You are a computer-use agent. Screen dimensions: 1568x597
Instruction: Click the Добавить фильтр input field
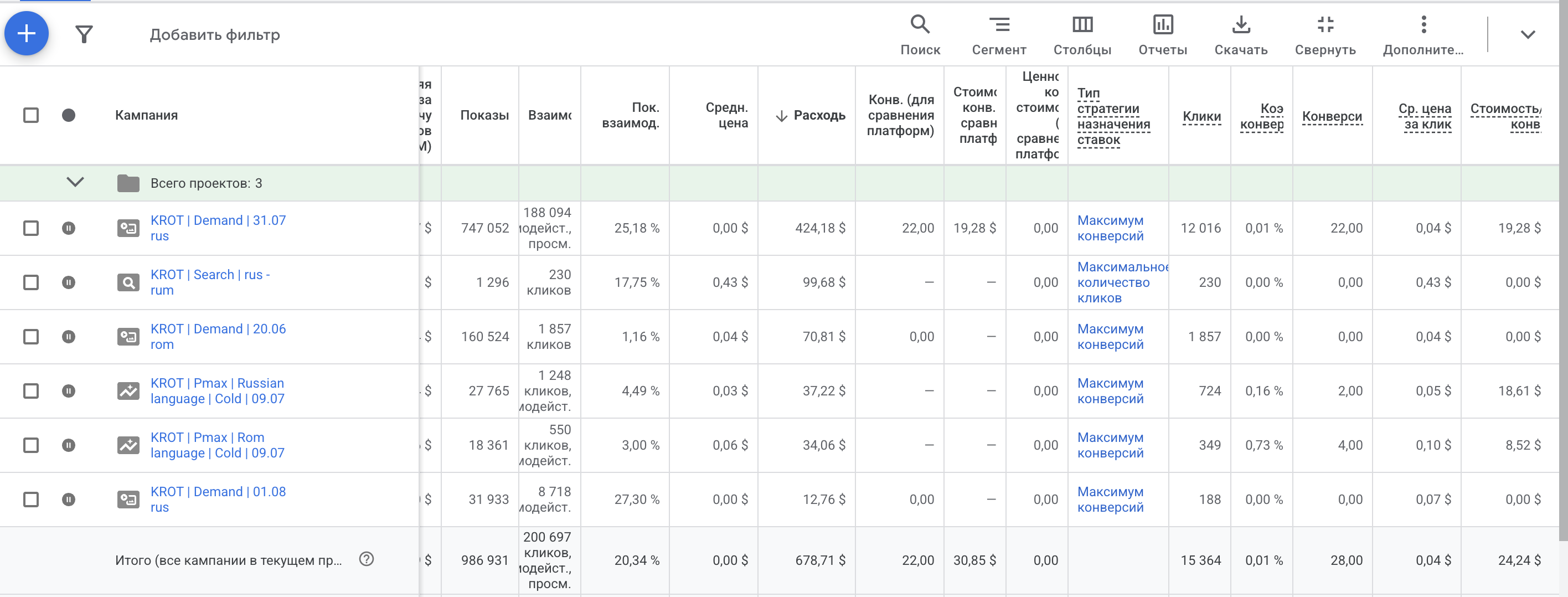click(x=215, y=35)
